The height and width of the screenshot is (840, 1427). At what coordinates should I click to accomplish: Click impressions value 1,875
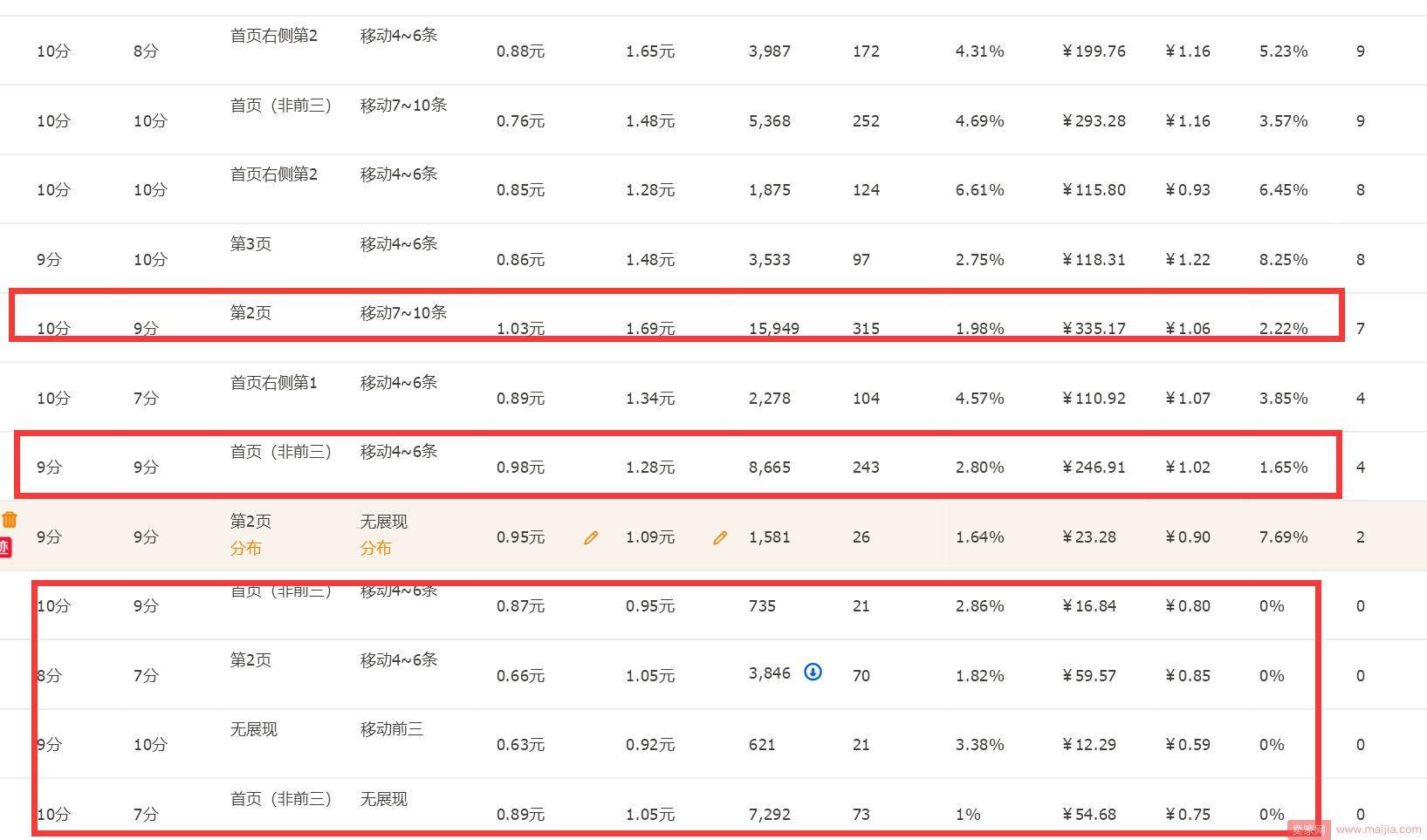[x=769, y=189]
